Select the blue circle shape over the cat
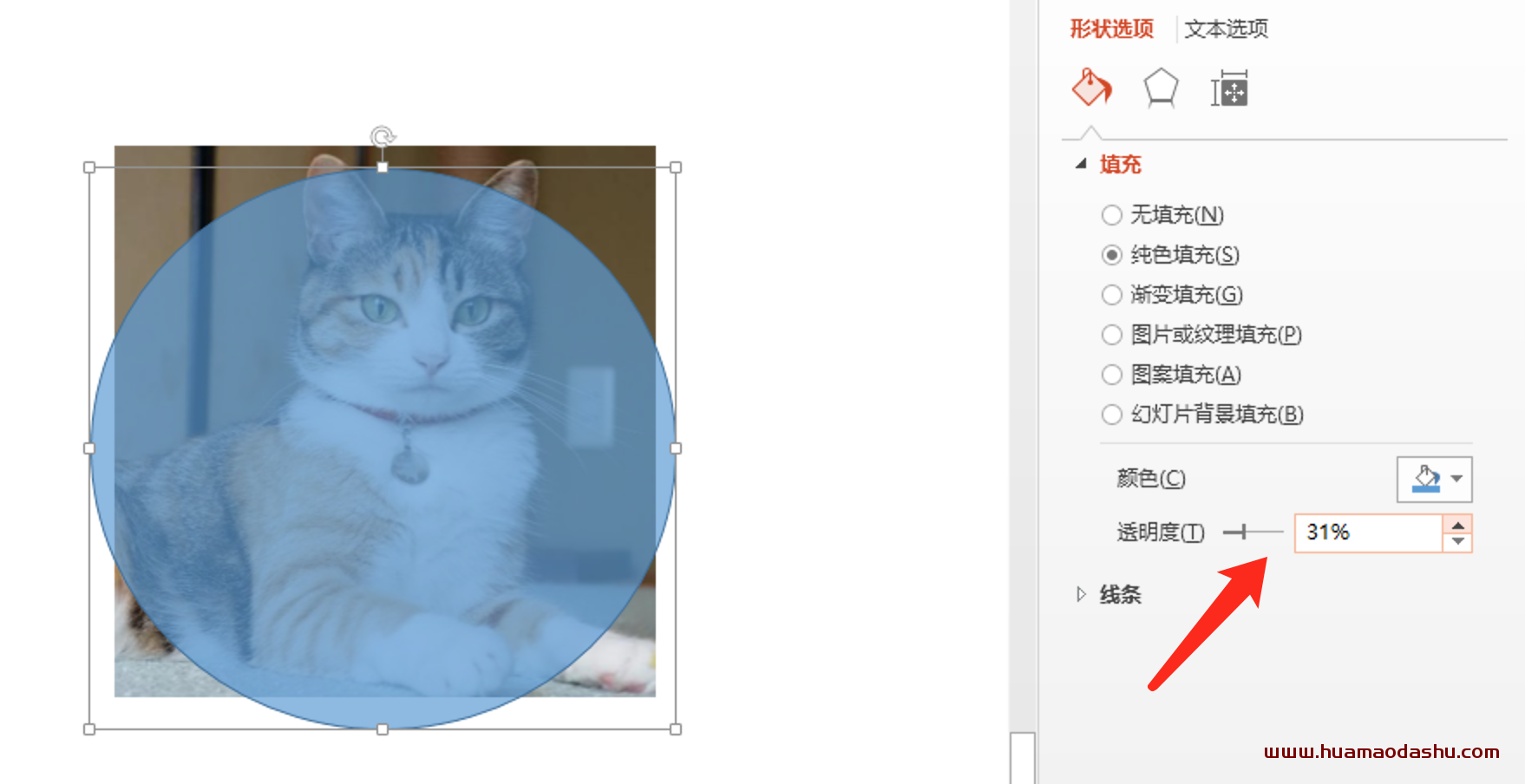Screen dimensions: 1525x784 (383, 448)
